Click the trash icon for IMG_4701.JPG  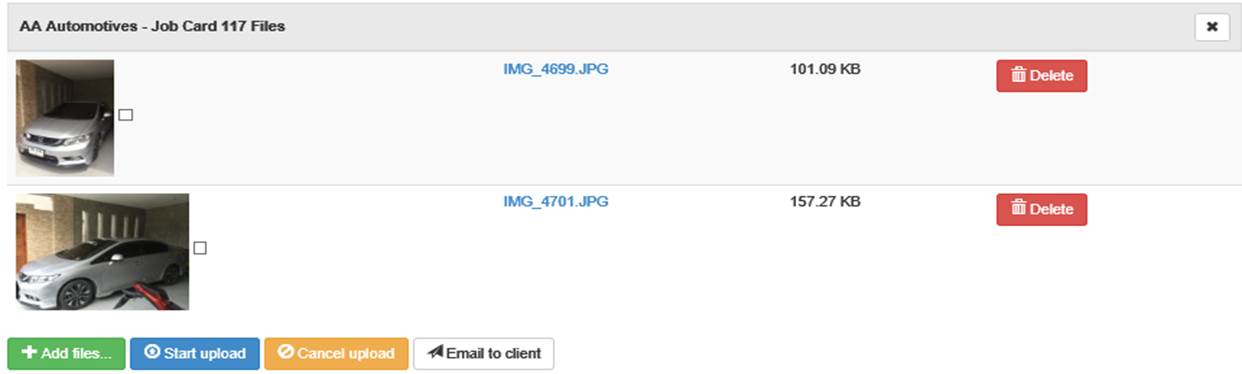point(1018,209)
